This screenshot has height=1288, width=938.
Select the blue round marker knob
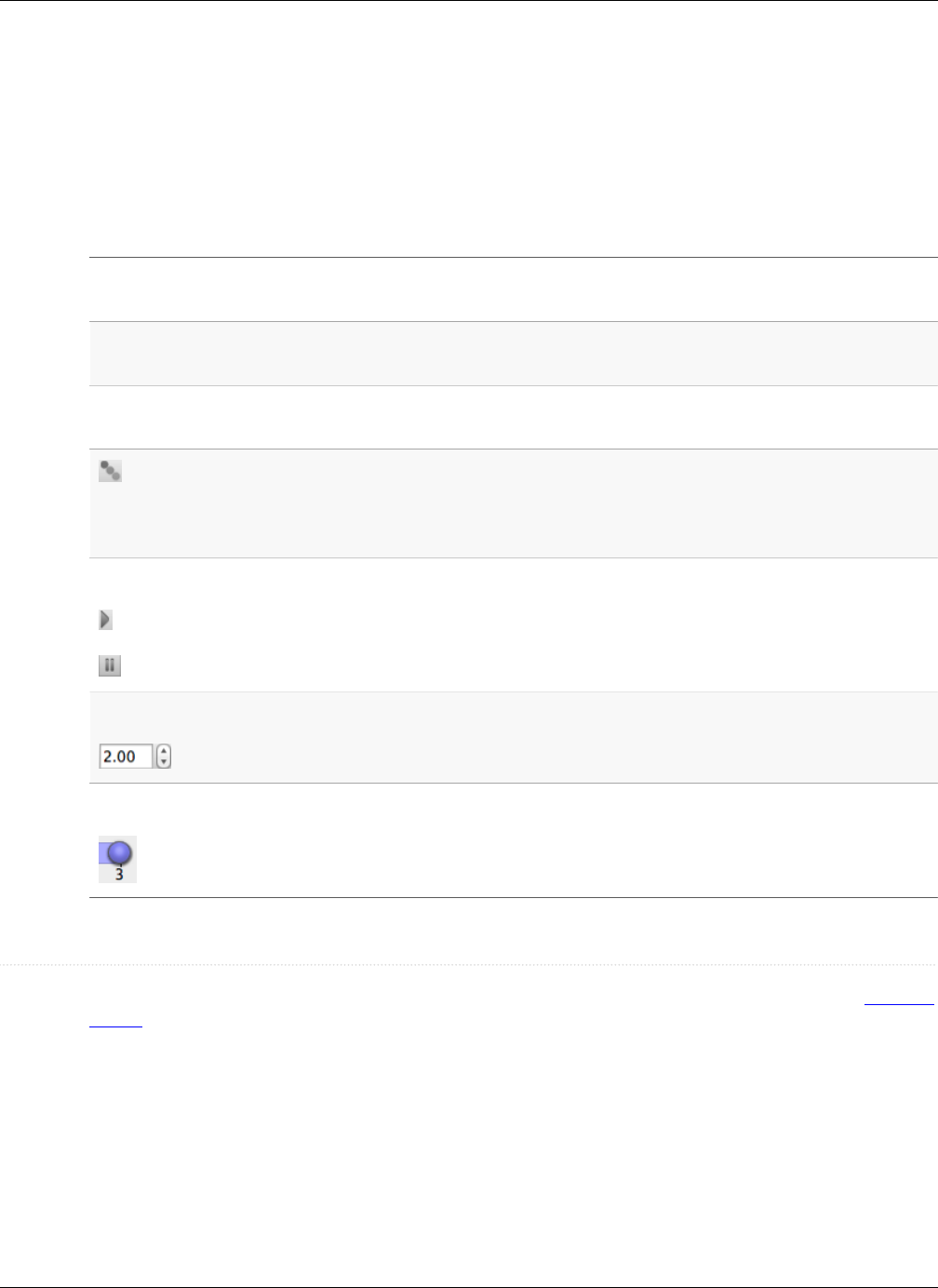(x=121, y=853)
